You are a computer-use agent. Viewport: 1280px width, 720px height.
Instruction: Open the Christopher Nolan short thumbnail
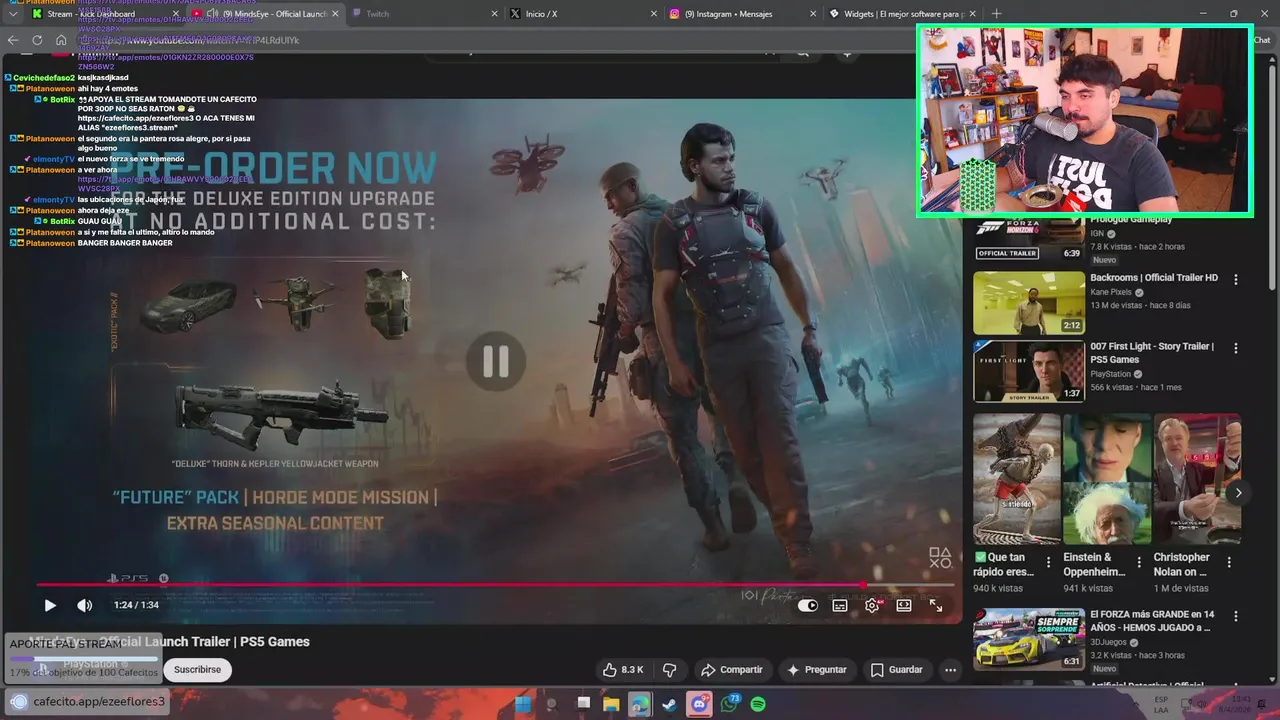pos(1197,479)
